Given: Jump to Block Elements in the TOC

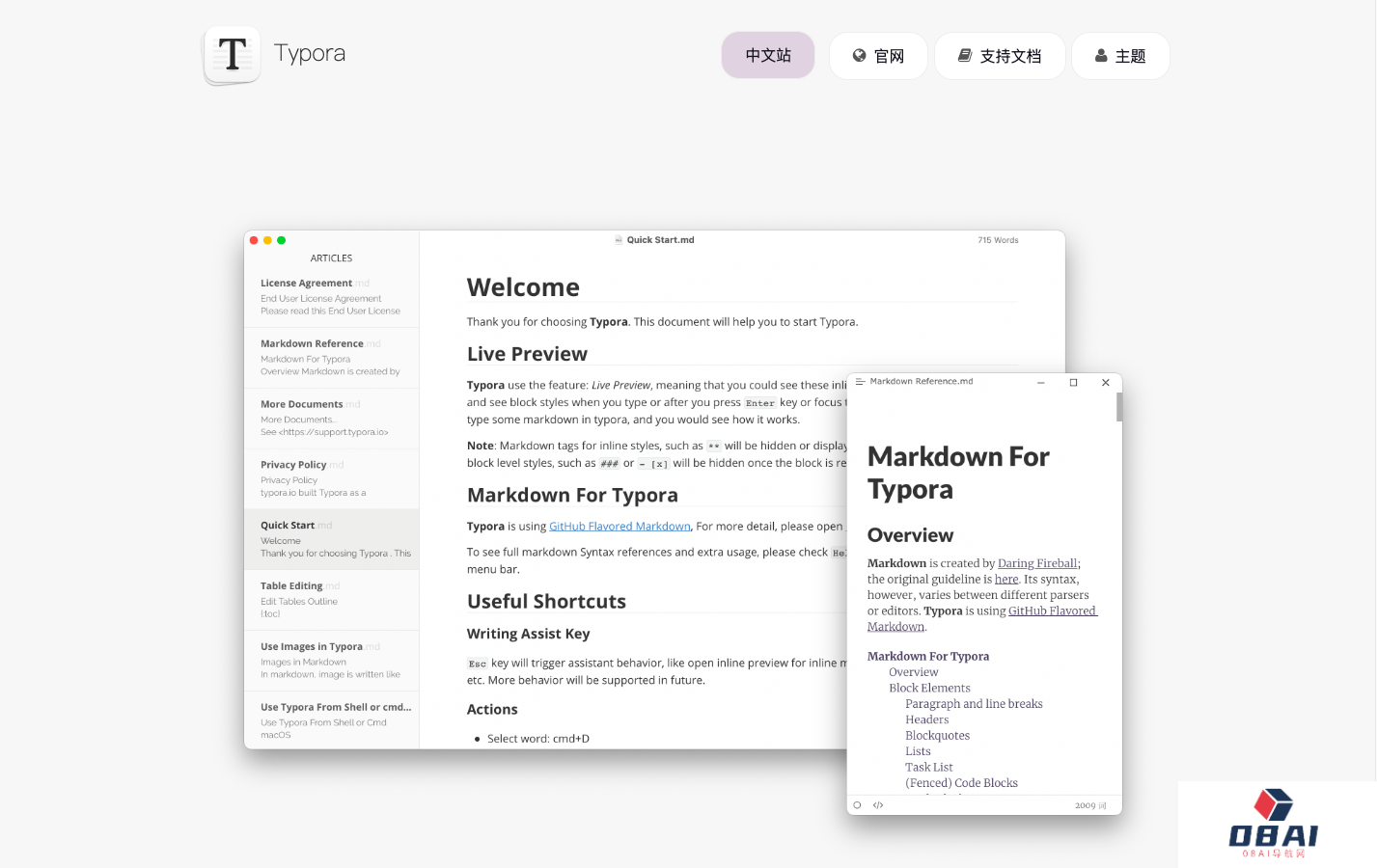Looking at the screenshot, I should point(929,689).
